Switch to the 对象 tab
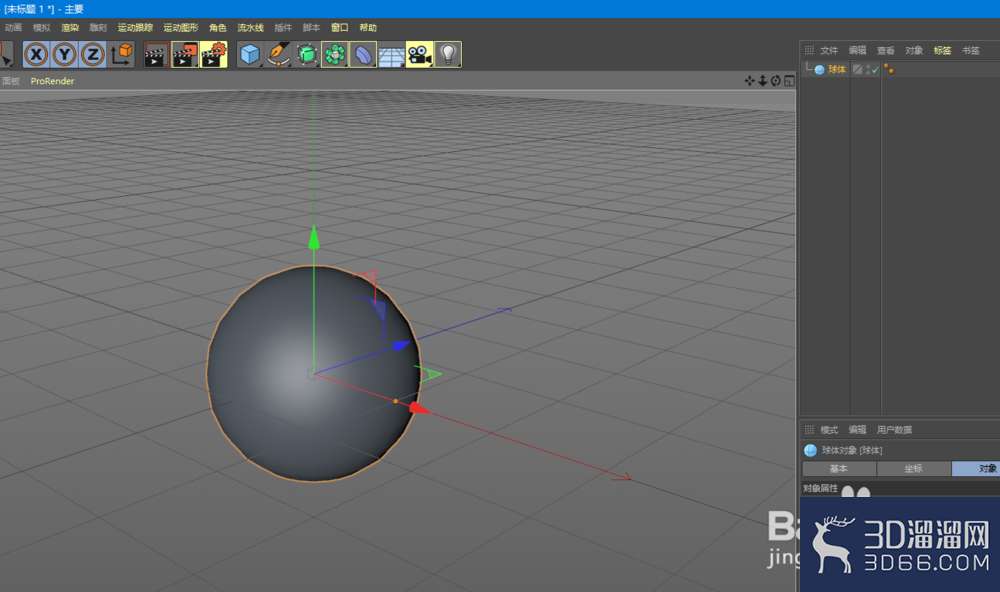The height and width of the screenshot is (592, 1000). (976, 469)
